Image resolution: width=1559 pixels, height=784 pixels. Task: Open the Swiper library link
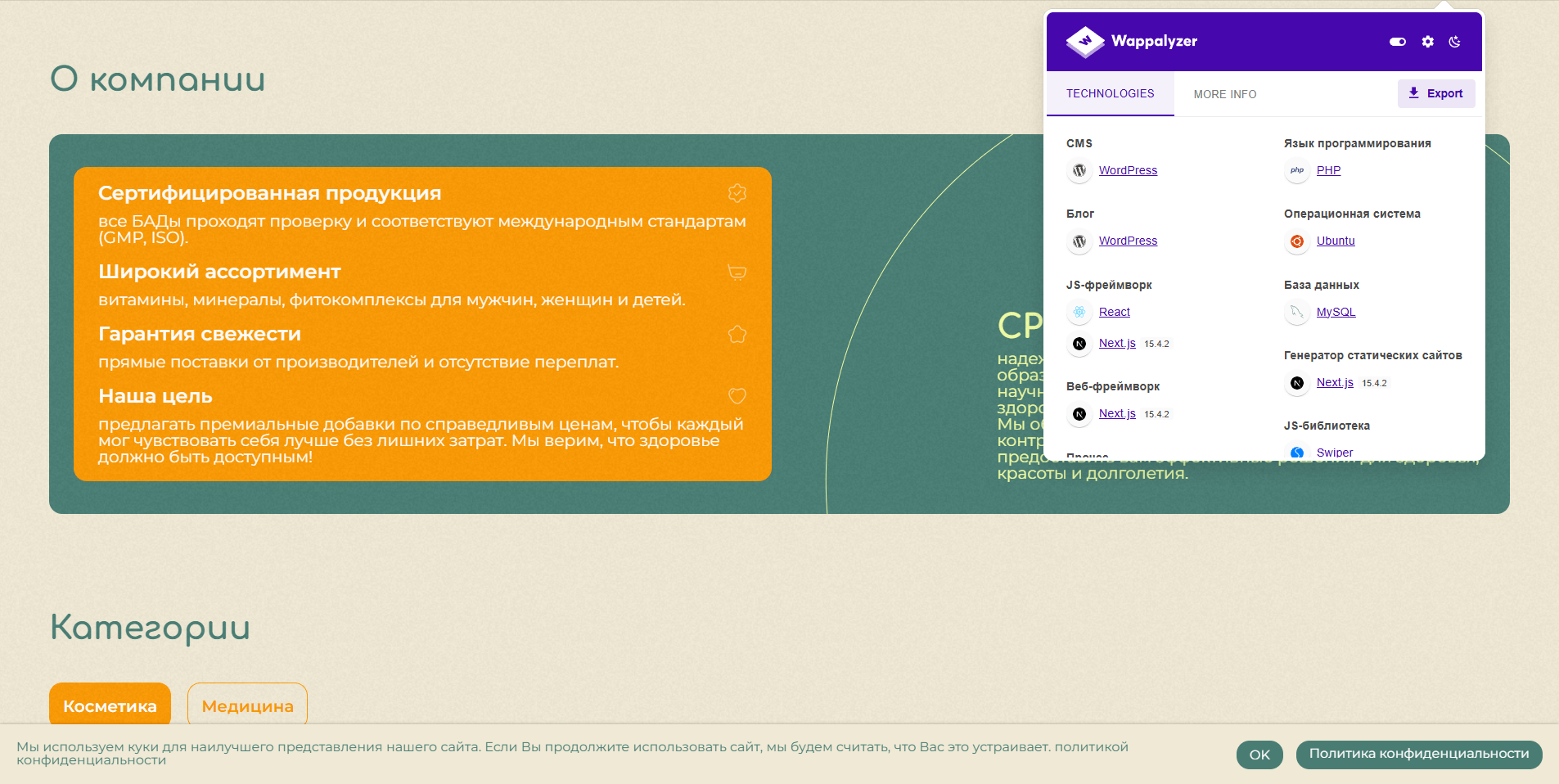tap(1335, 453)
